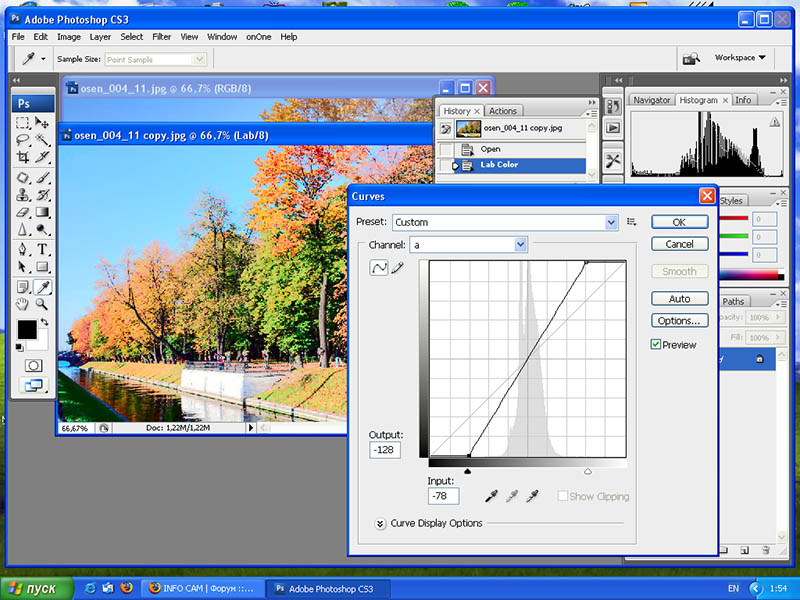
Task: Select the Type tool
Action: 42,249
